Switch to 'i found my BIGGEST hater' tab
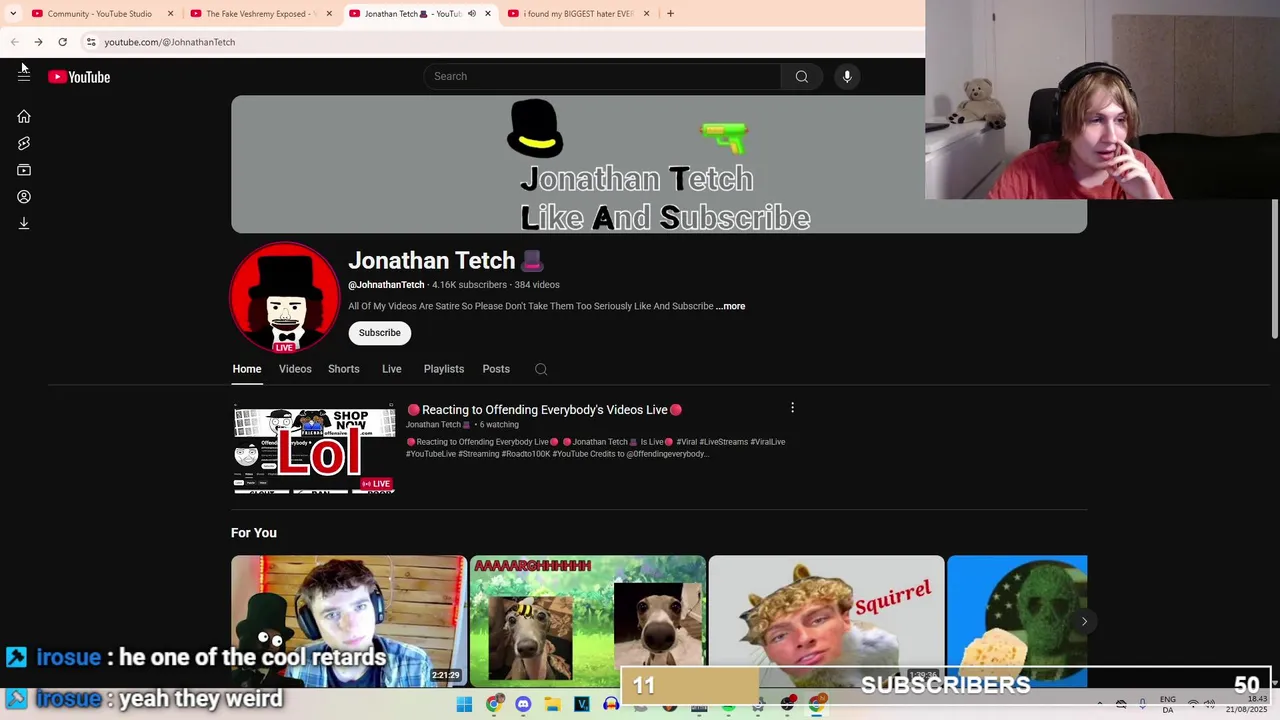1280x720 pixels. (x=577, y=14)
